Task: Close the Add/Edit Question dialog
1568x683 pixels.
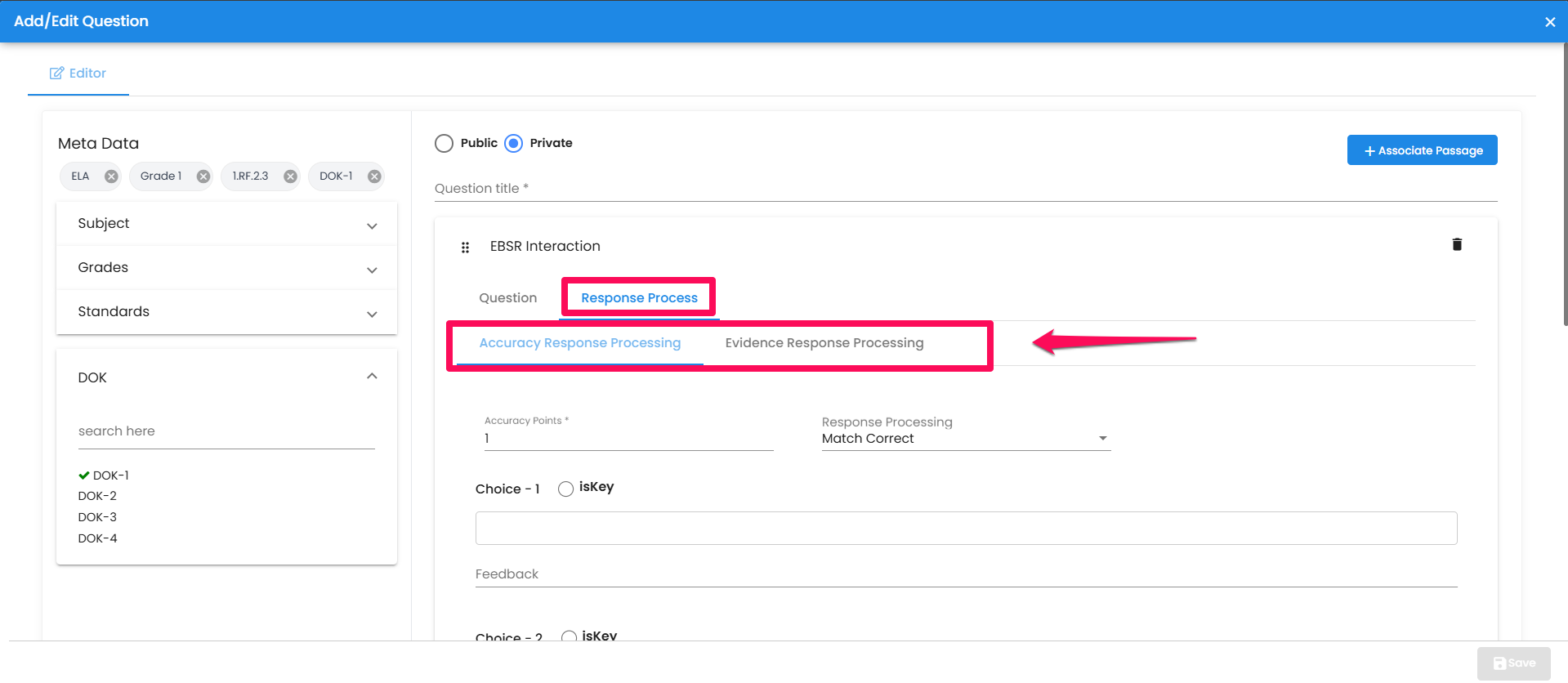Action: (1549, 22)
